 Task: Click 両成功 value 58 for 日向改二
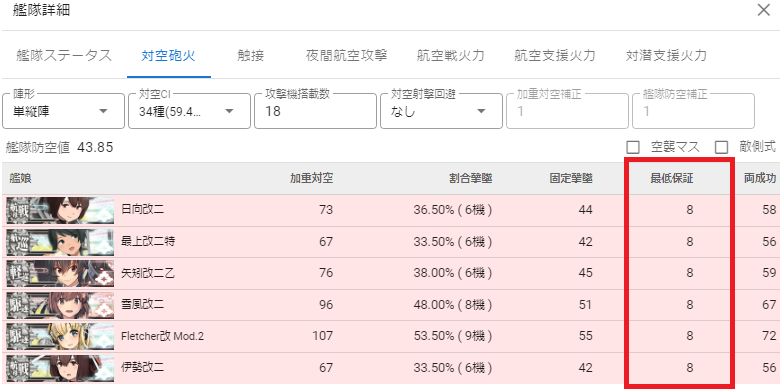click(769, 210)
